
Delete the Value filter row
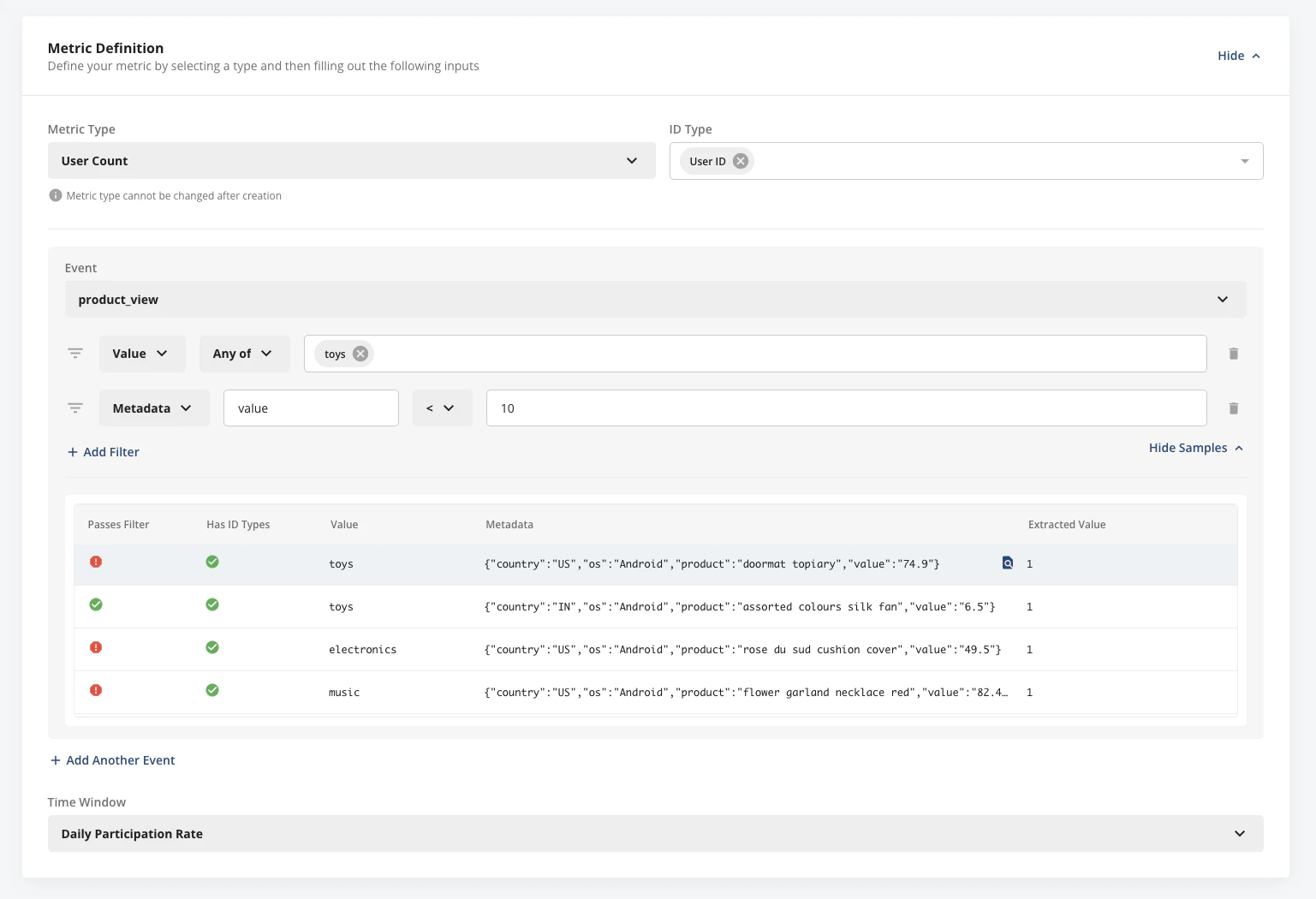click(x=1234, y=354)
